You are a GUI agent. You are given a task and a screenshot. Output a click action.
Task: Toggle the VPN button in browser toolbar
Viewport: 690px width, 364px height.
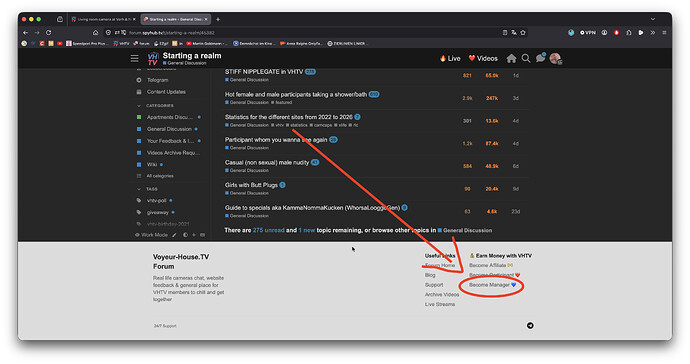point(588,33)
